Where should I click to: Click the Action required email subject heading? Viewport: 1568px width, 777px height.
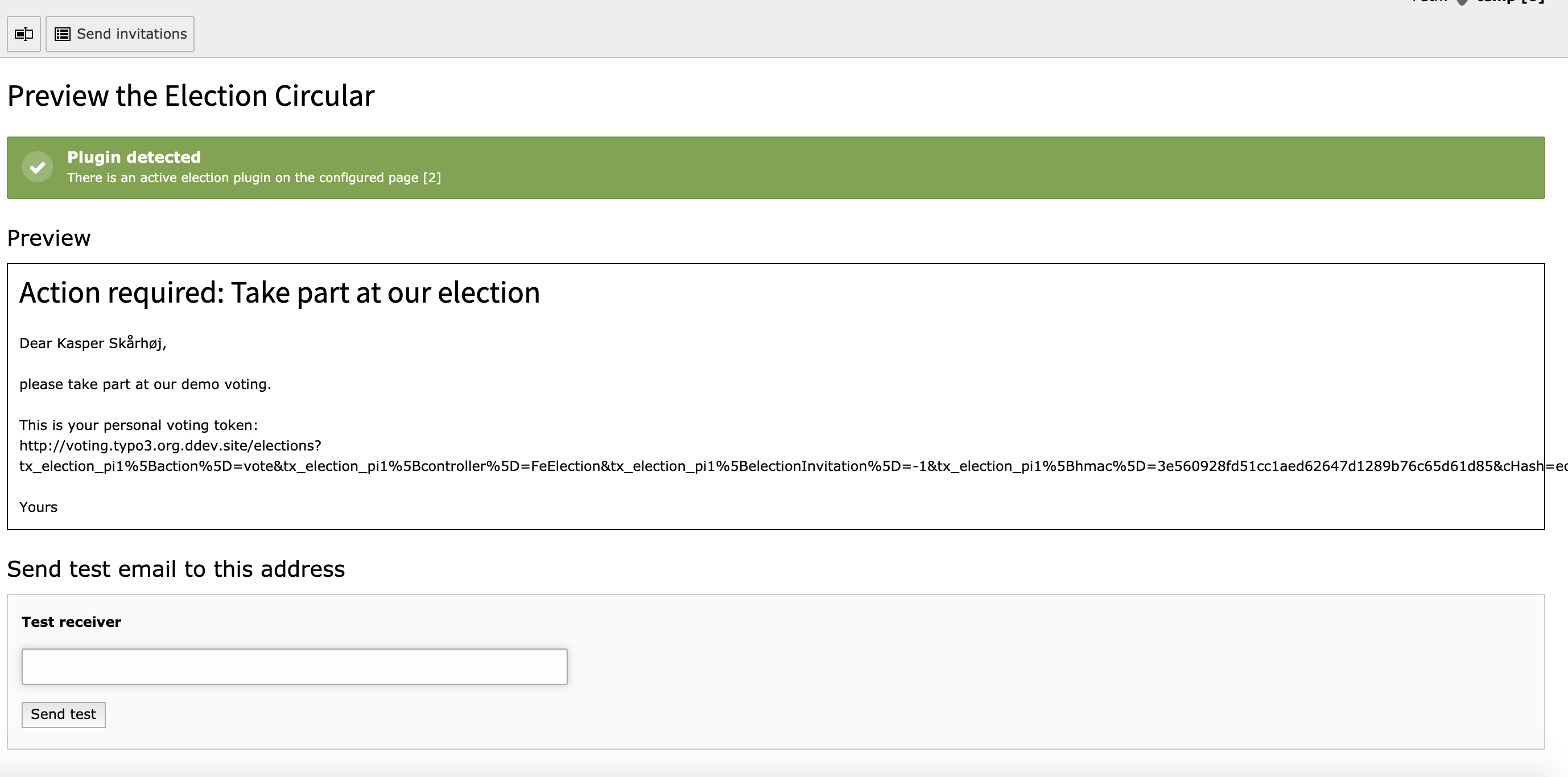point(279,293)
